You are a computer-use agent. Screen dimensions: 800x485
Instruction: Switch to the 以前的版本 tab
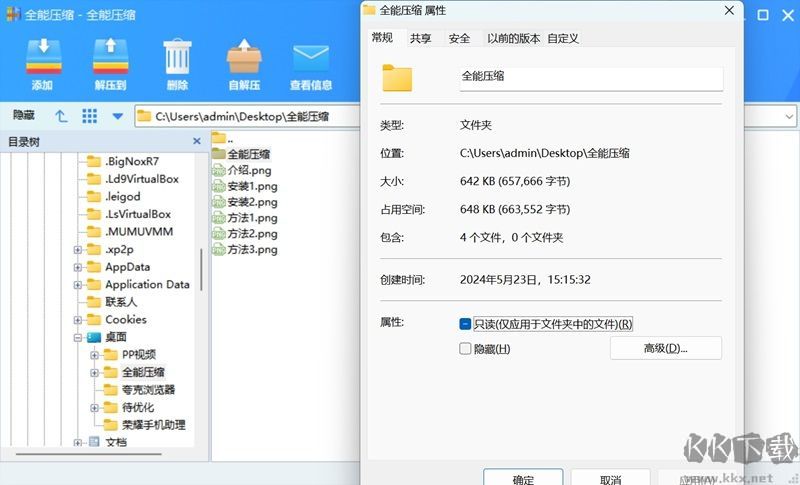513,38
